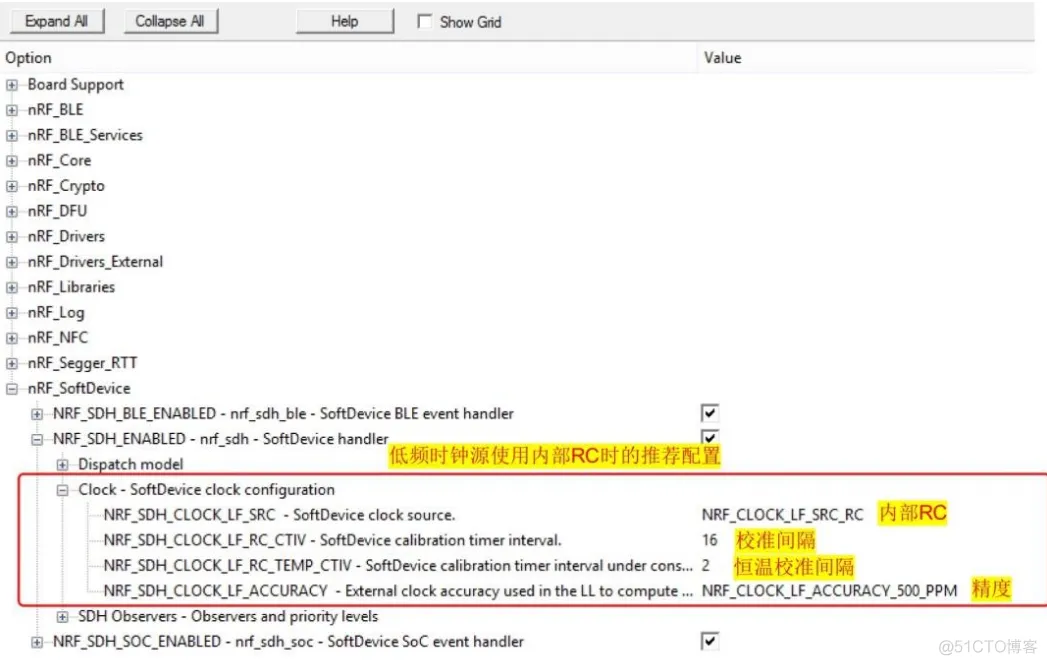Expand the NRF_SDH_SOC_ENABLED node
Screen dimensions: 1047x665
click(37, 642)
